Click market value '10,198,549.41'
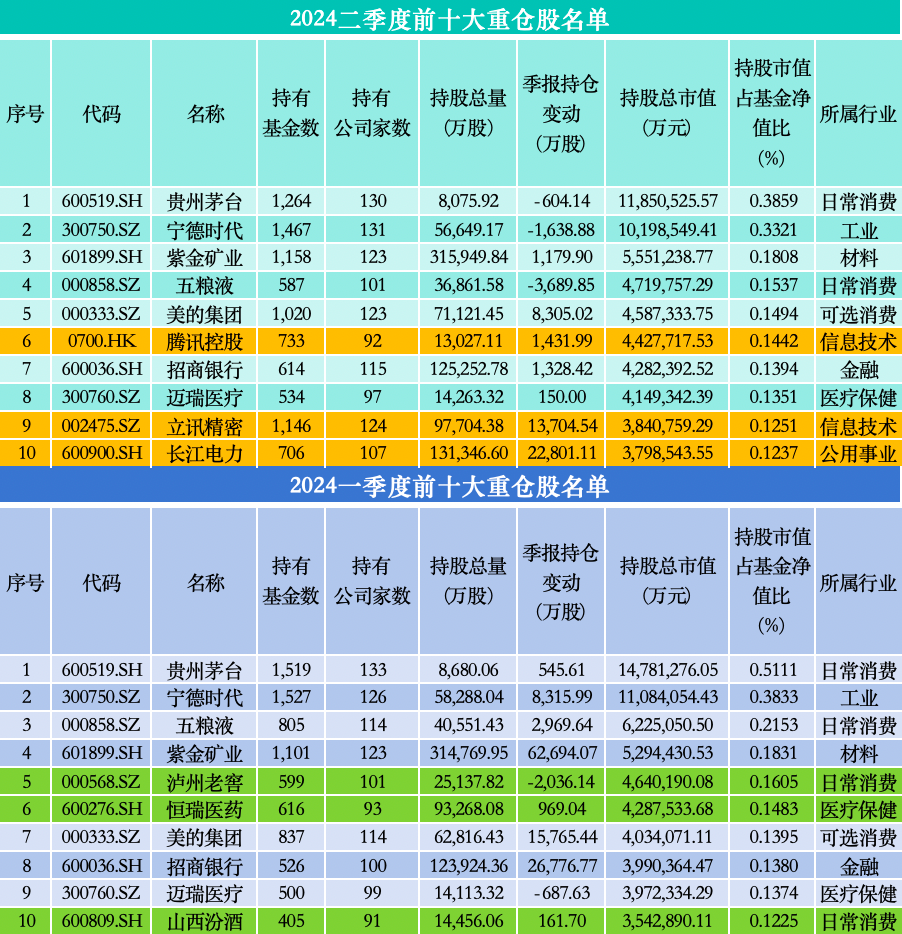Image resolution: width=902 pixels, height=934 pixels. [668, 230]
